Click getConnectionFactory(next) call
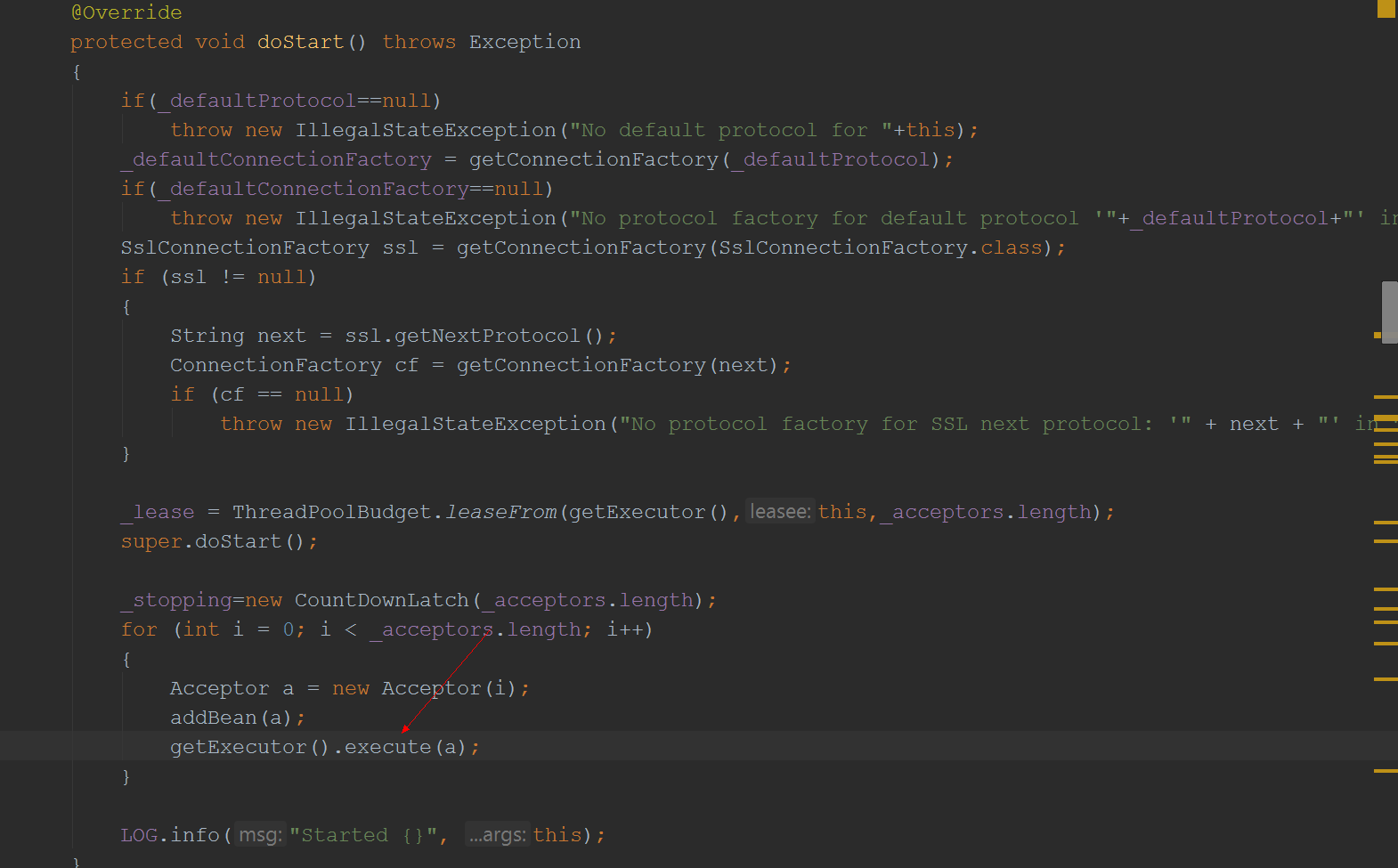The width and height of the screenshot is (1398, 868). (x=618, y=365)
